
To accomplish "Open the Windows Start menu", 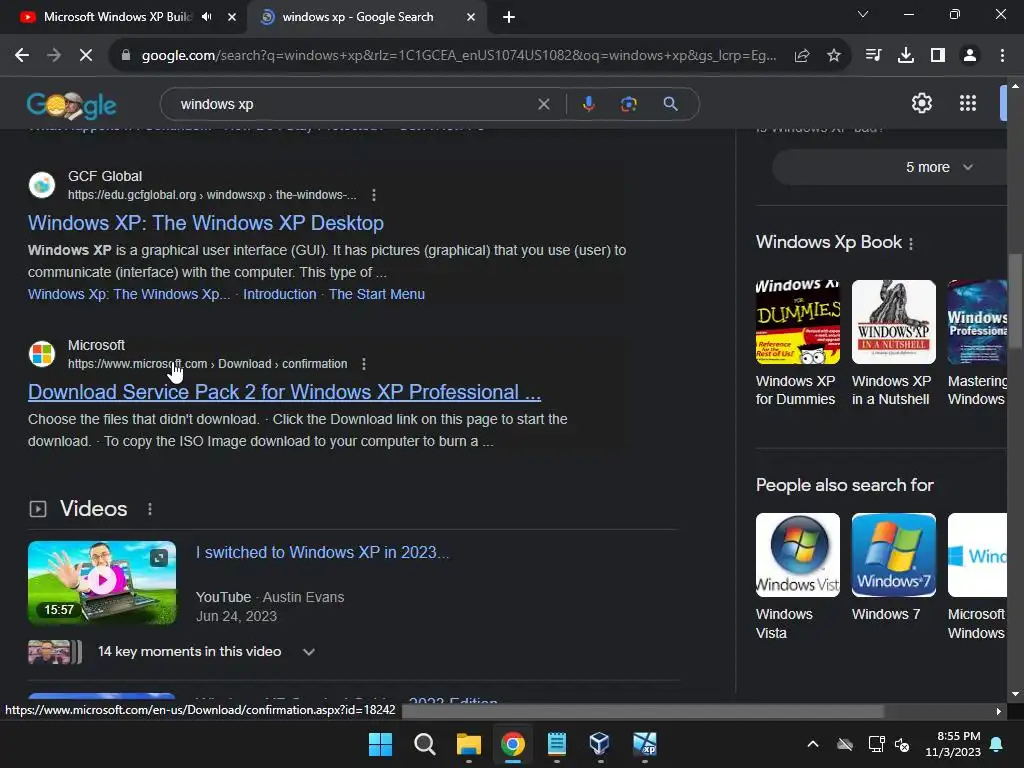I will 380,744.
